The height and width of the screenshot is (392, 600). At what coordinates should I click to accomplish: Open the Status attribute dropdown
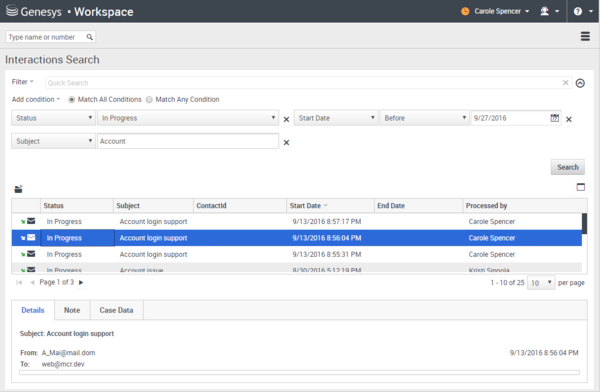click(53, 118)
